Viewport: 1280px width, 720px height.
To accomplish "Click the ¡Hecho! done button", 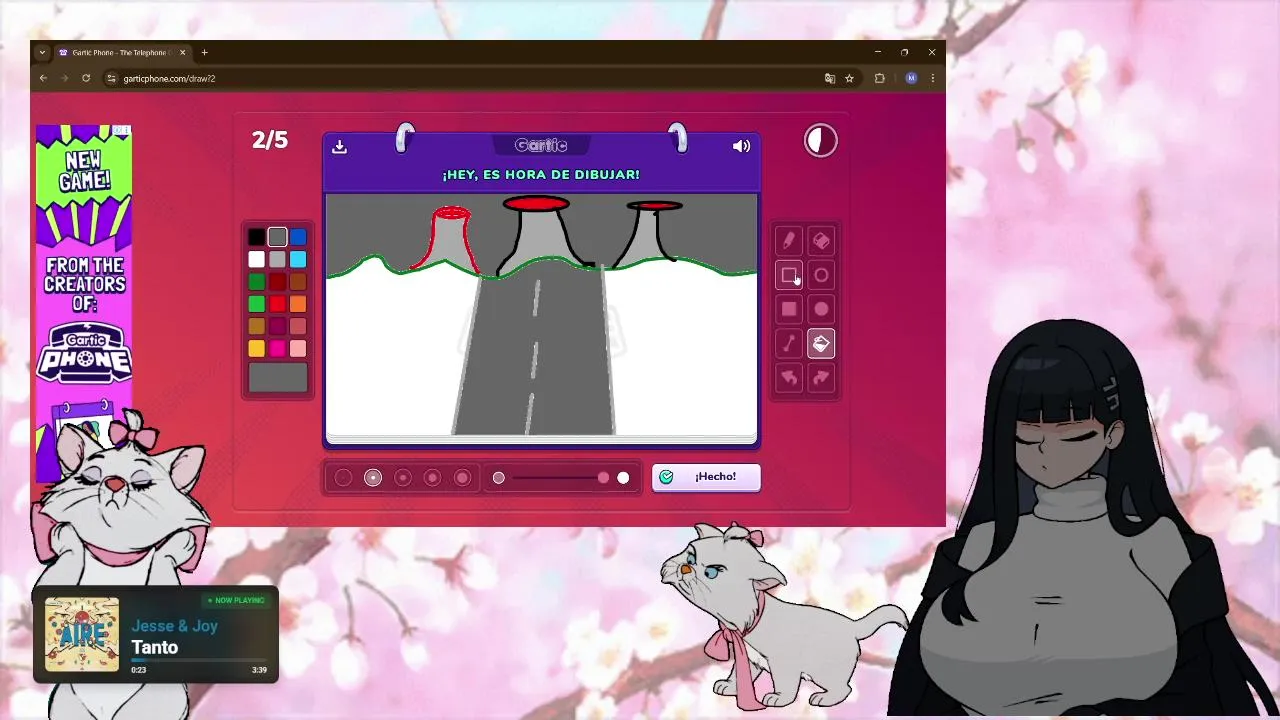I will pyautogui.click(x=706, y=477).
